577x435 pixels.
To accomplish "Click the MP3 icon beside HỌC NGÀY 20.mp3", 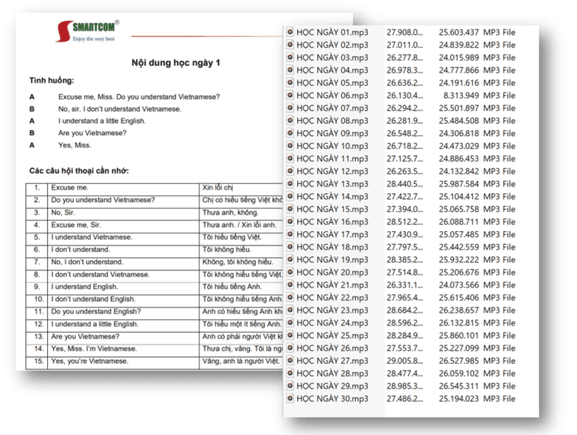I will (x=290, y=272).
